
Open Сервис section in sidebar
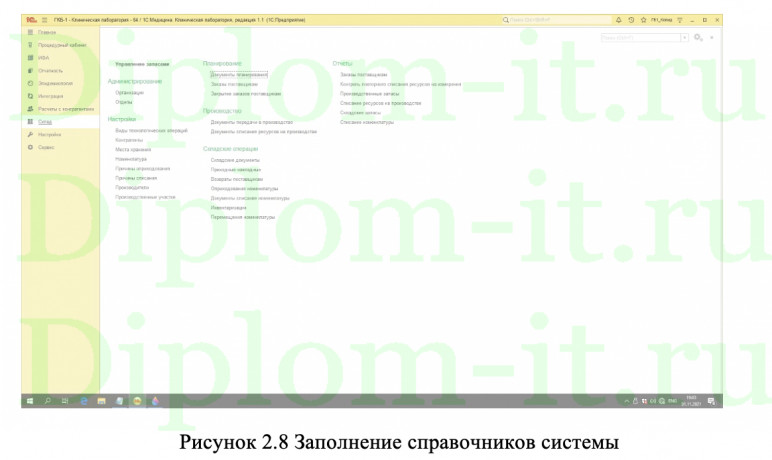coord(46,147)
